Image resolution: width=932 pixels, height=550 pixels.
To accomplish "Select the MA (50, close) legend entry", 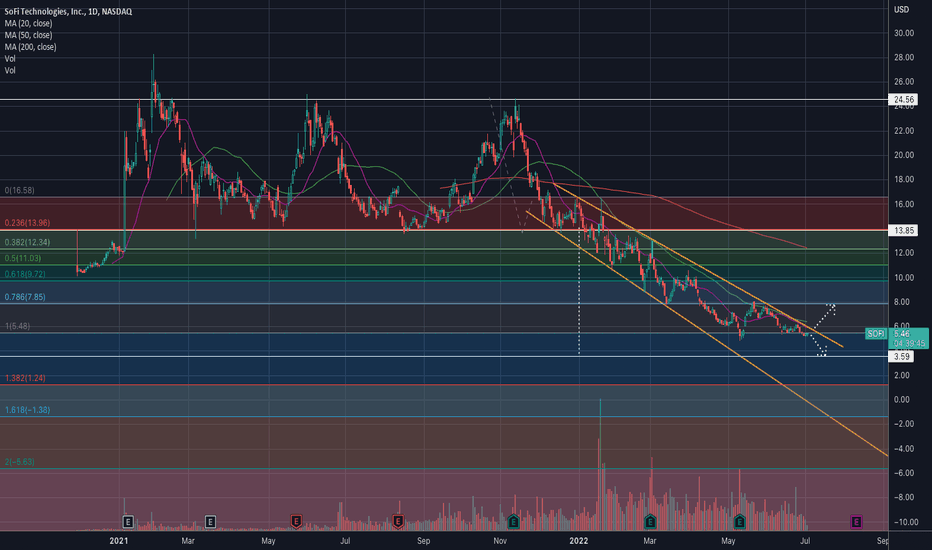I will tap(29, 35).
